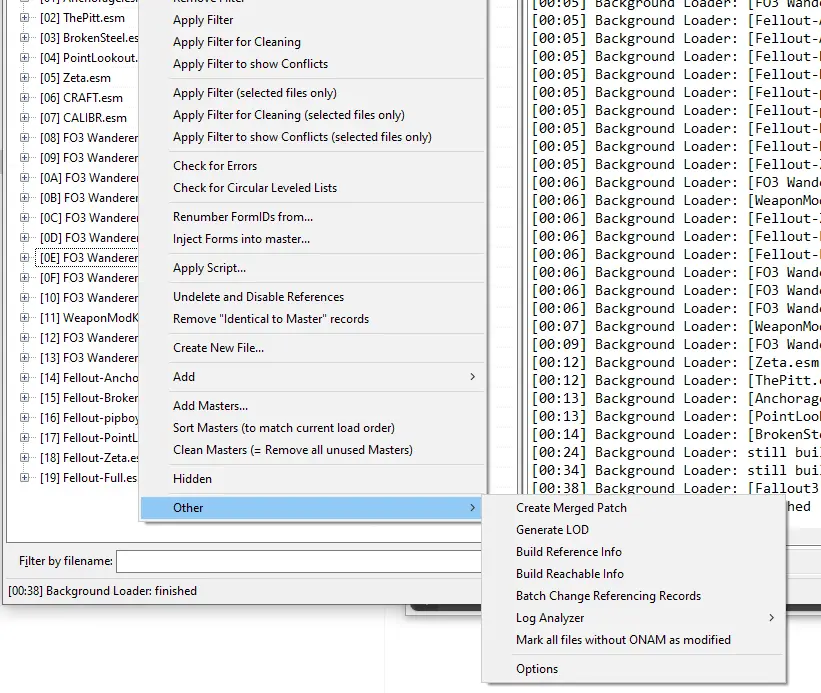
Task: Select the [15] Fellout-Broker tree row
Action: (89, 398)
